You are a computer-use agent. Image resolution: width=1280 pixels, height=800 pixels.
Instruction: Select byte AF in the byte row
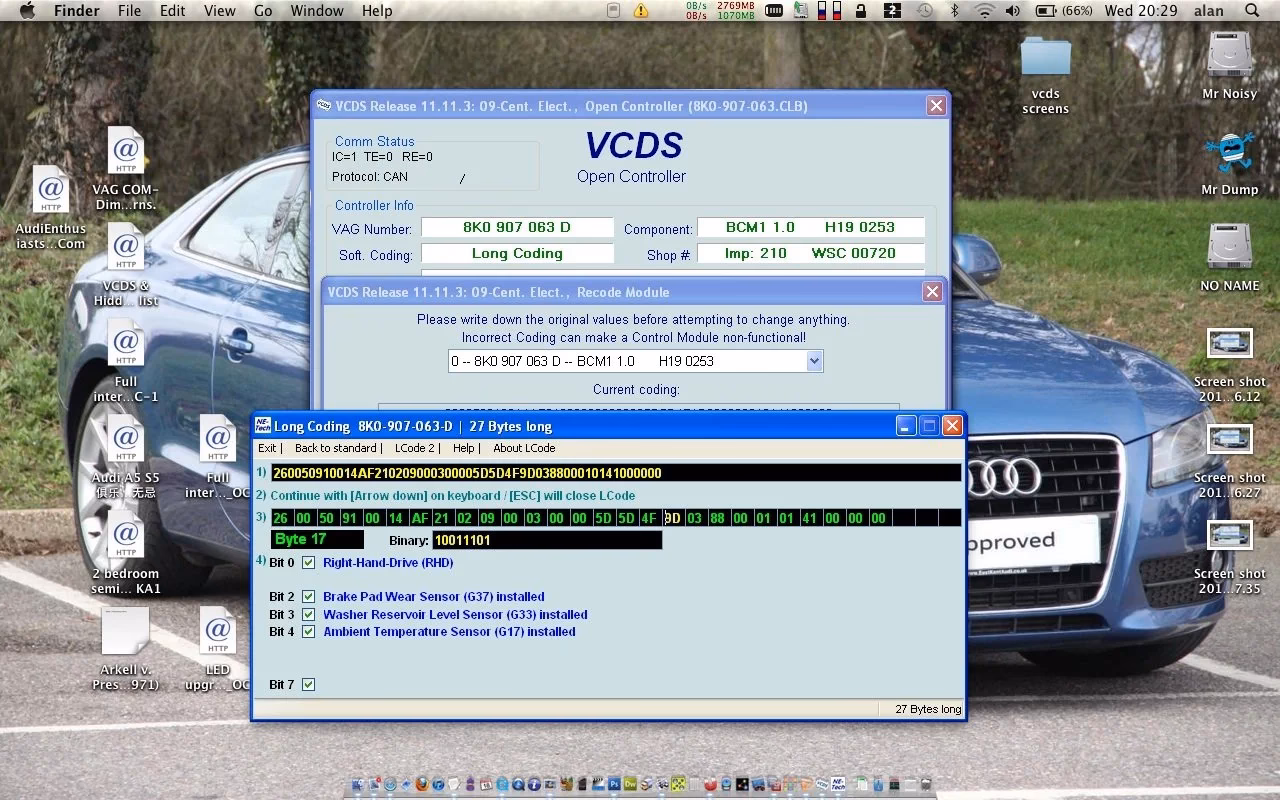pyautogui.click(x=420, y=518)
